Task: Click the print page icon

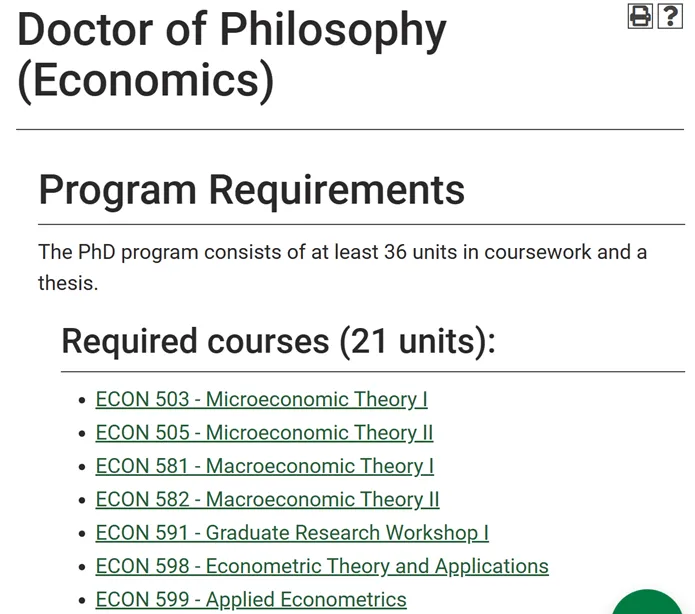Action: [640, 16]
